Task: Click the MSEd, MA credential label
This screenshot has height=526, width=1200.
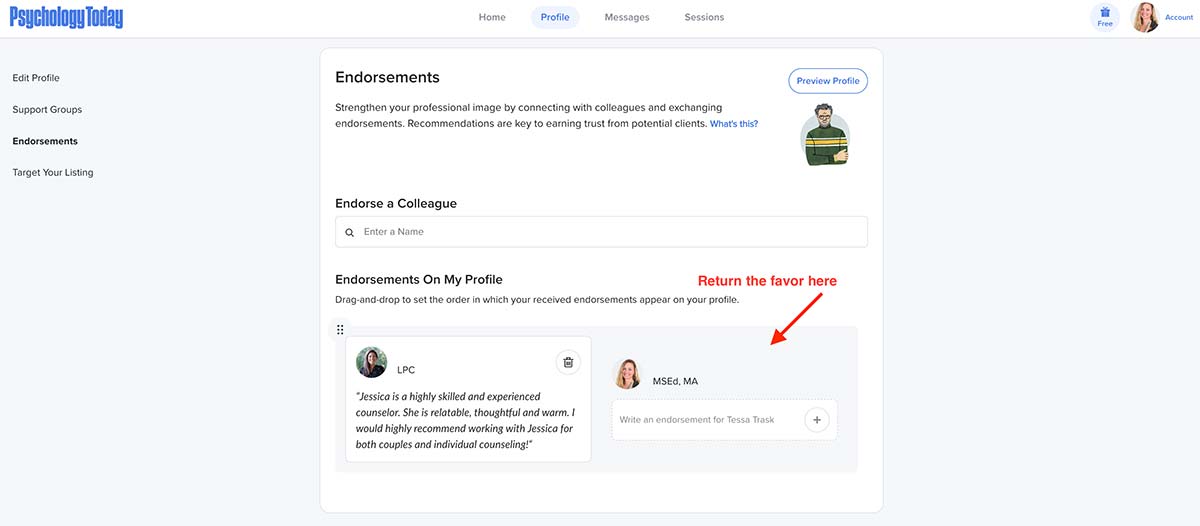Action: [x=676, y=381]
